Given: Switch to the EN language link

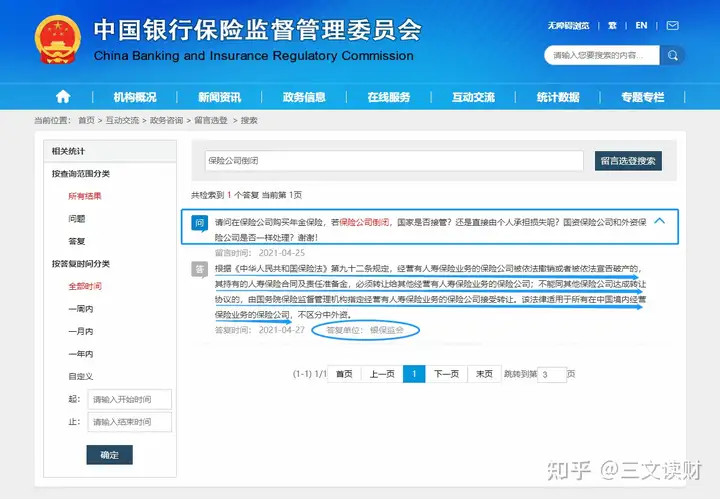Looking at the screenshot, I should [641, 26].
